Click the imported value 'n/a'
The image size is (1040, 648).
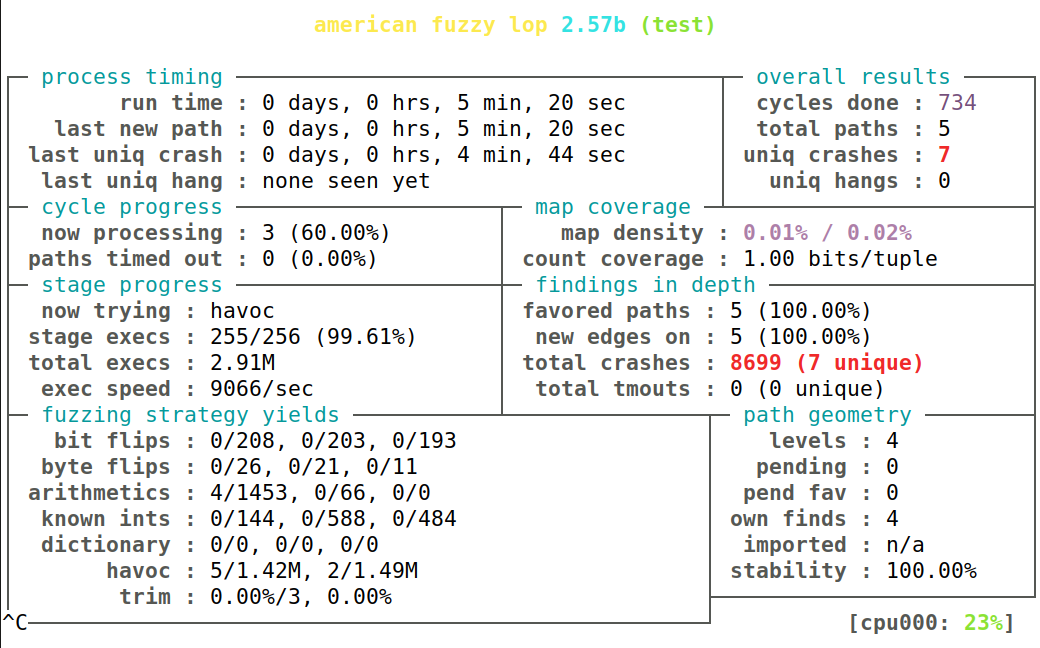point(905,545)
